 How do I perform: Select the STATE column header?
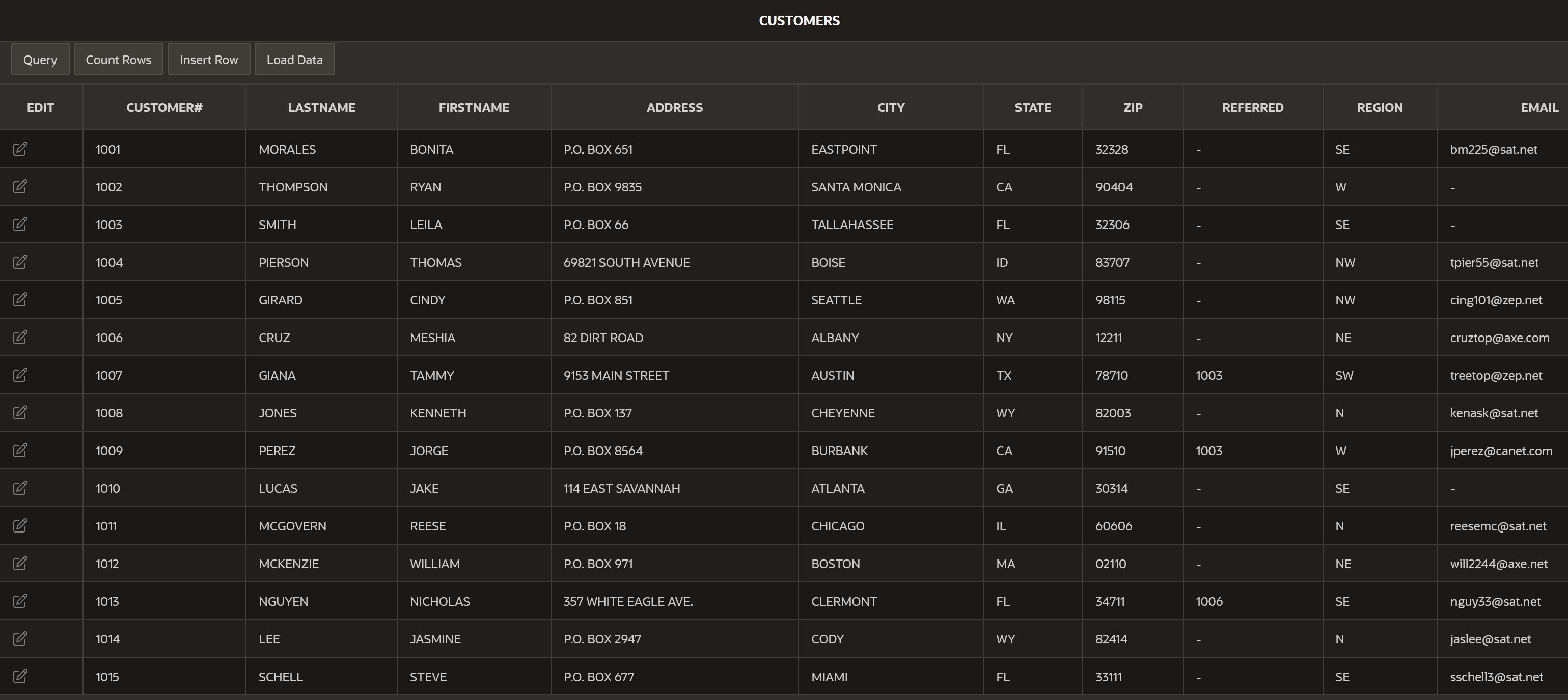pos(1032,108)
